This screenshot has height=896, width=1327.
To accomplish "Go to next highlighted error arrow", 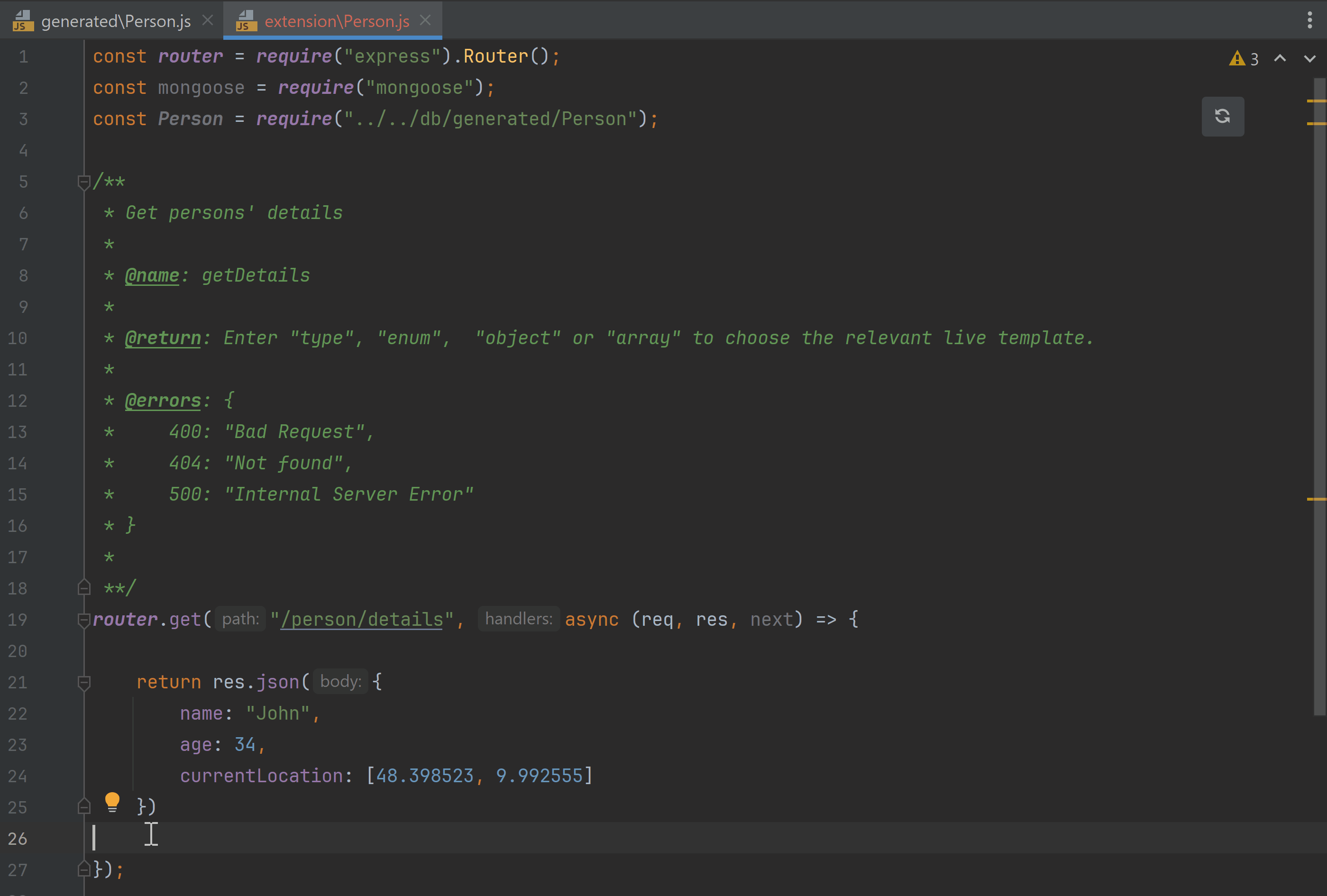I will [x=1309, y=58].
